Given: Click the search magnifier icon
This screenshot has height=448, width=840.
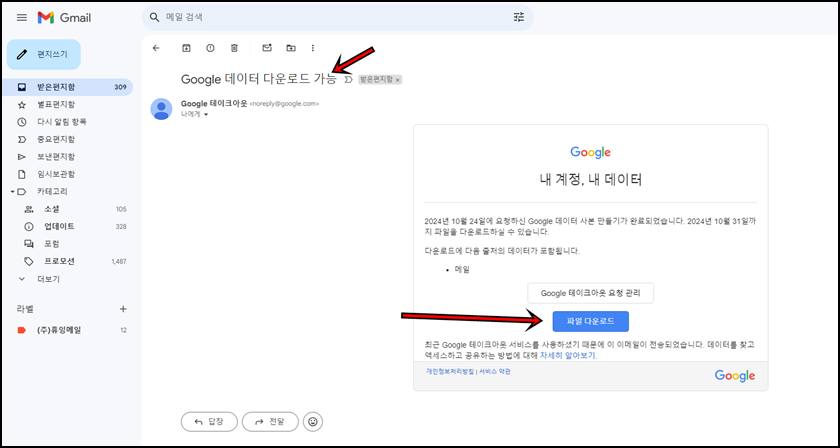Looking at the screenshot, I should [155, 18].
